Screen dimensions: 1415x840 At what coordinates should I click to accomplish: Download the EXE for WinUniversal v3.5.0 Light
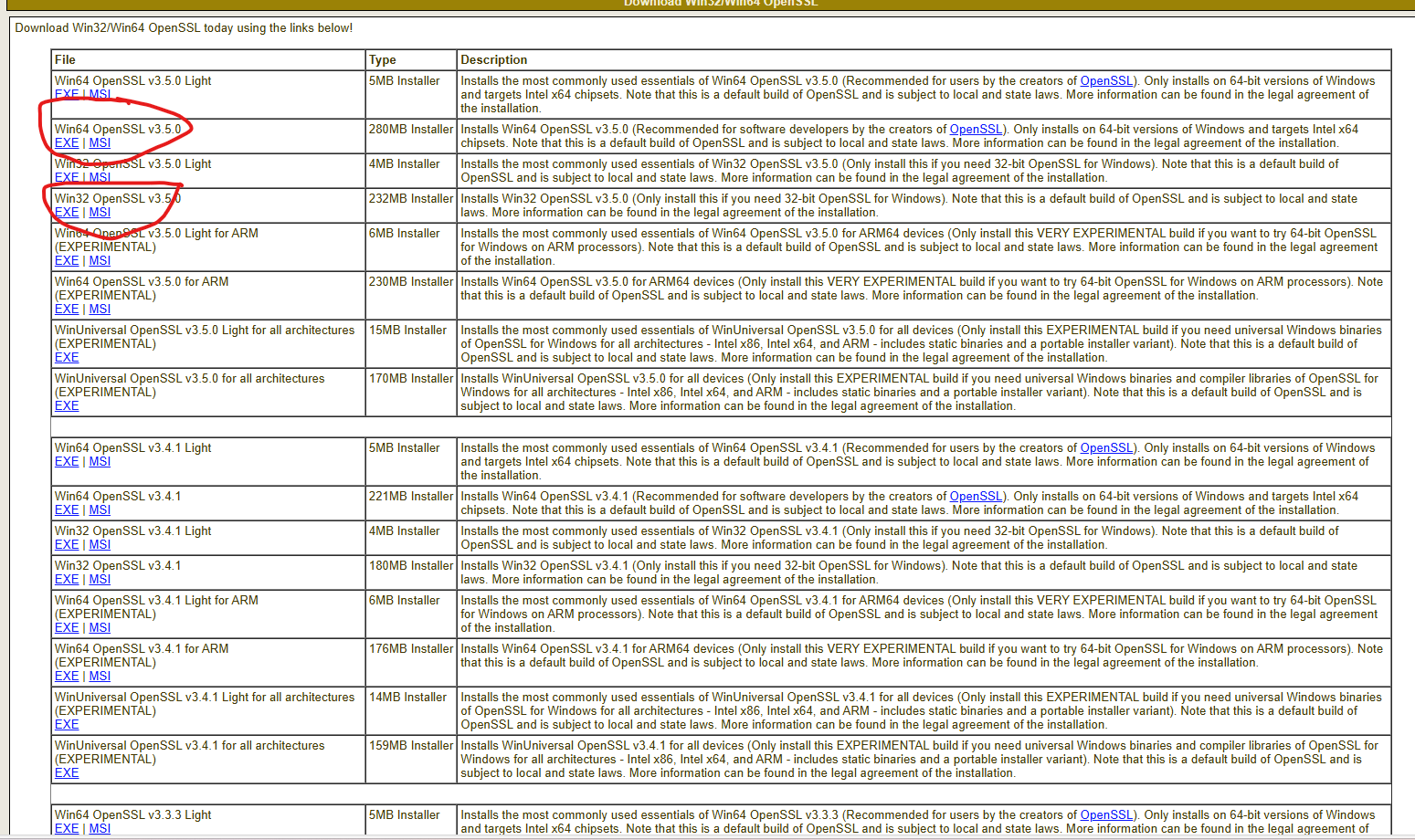tap(67, 357)
